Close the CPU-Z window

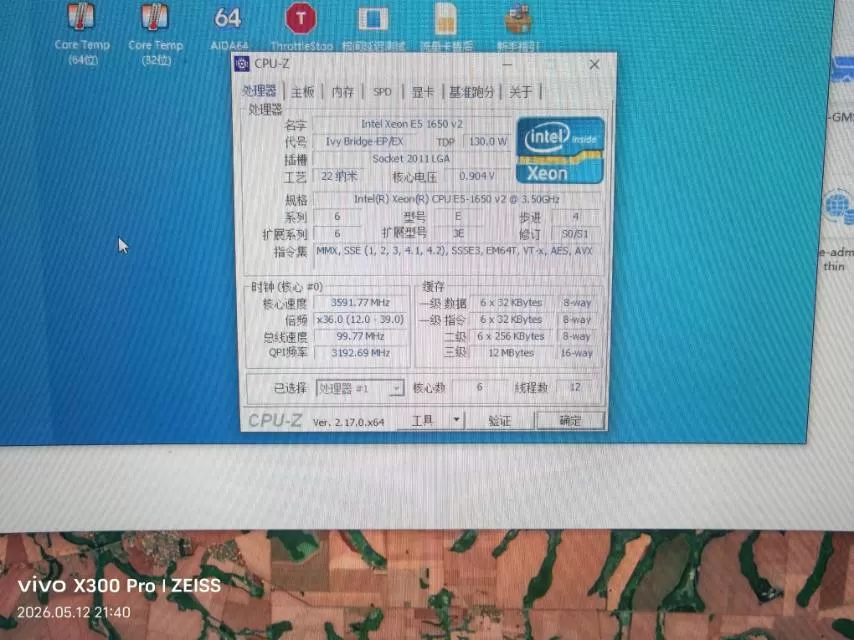click(594, 64)
